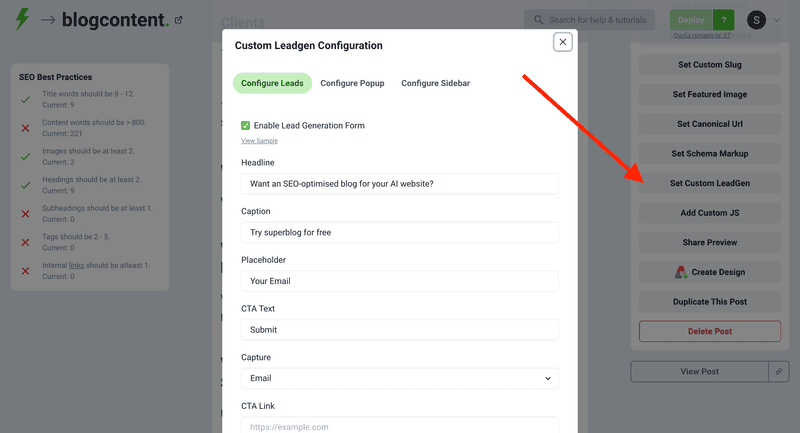Click the Set Custom LeadGen button
The image size is (800, 433).
(709, 183)
